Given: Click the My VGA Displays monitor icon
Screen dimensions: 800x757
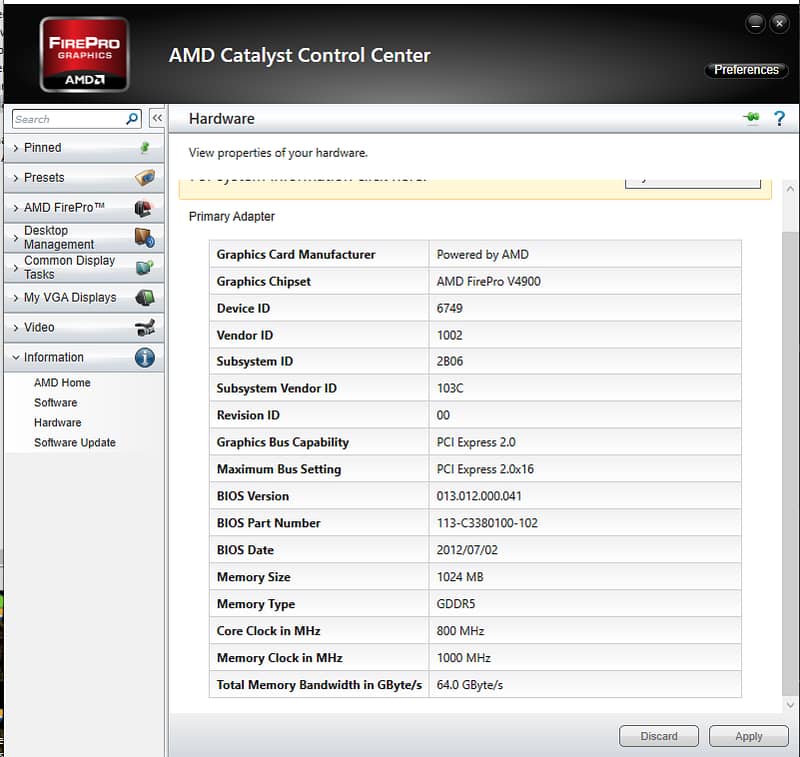Looking at the screenshot, I should coord(145,297).
